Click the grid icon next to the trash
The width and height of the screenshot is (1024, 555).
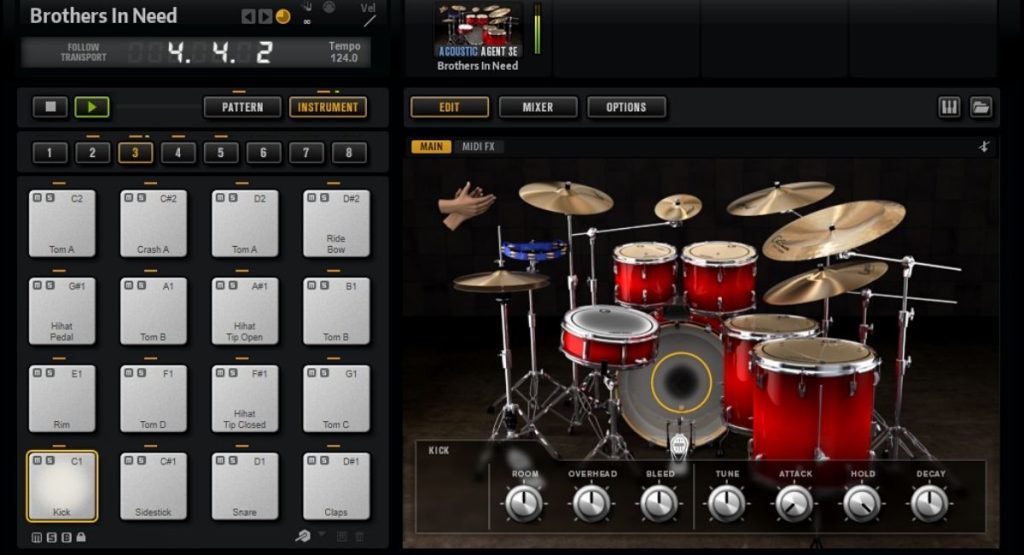[x=342, y=537]
